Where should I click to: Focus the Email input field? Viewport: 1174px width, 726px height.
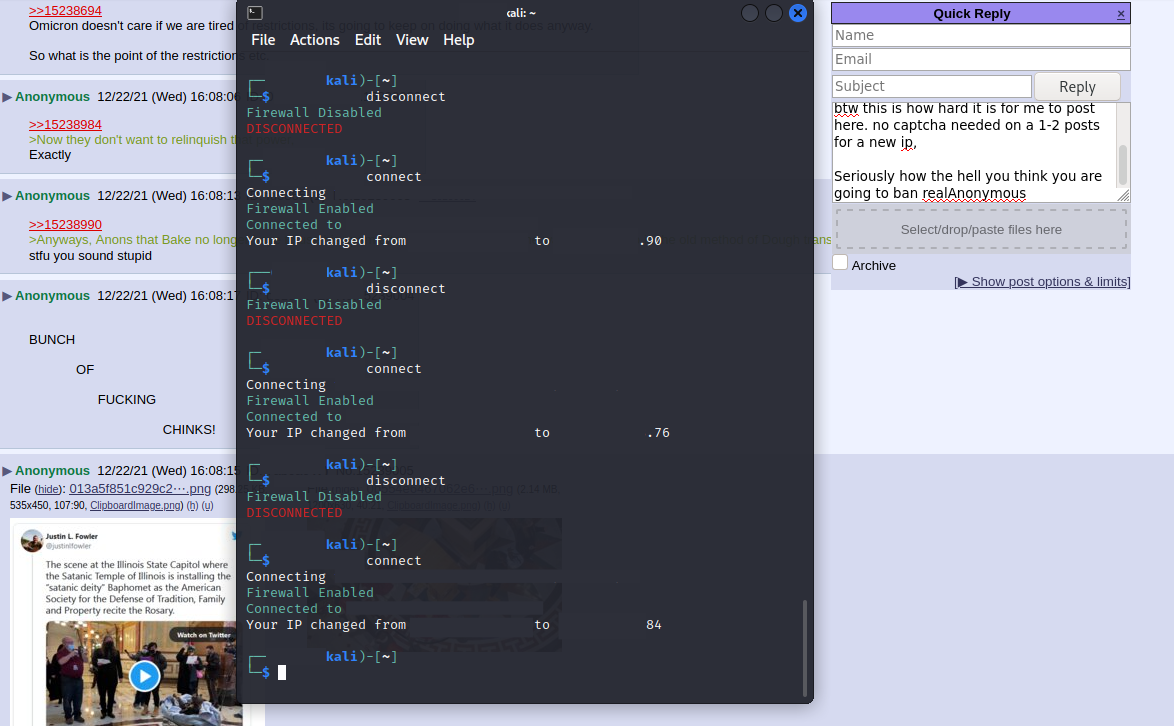pos(981,60)
